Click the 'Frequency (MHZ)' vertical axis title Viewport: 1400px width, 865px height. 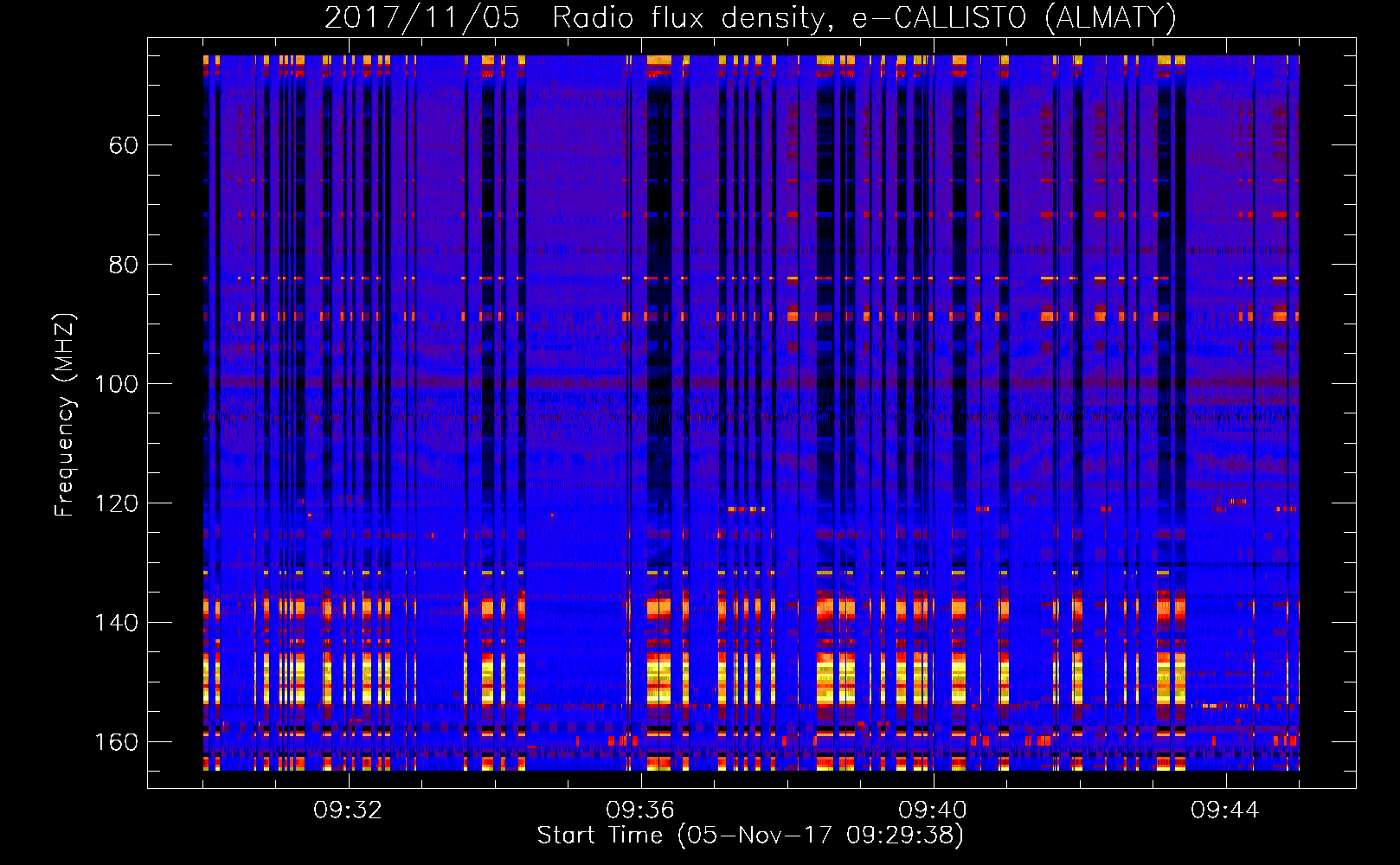(x=65, y=414)
